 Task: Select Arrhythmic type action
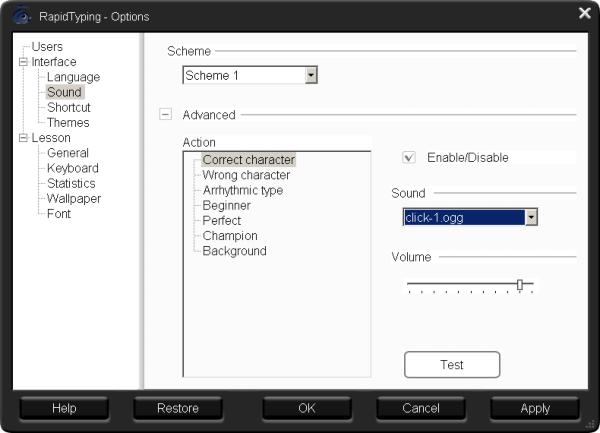point(243,190)
